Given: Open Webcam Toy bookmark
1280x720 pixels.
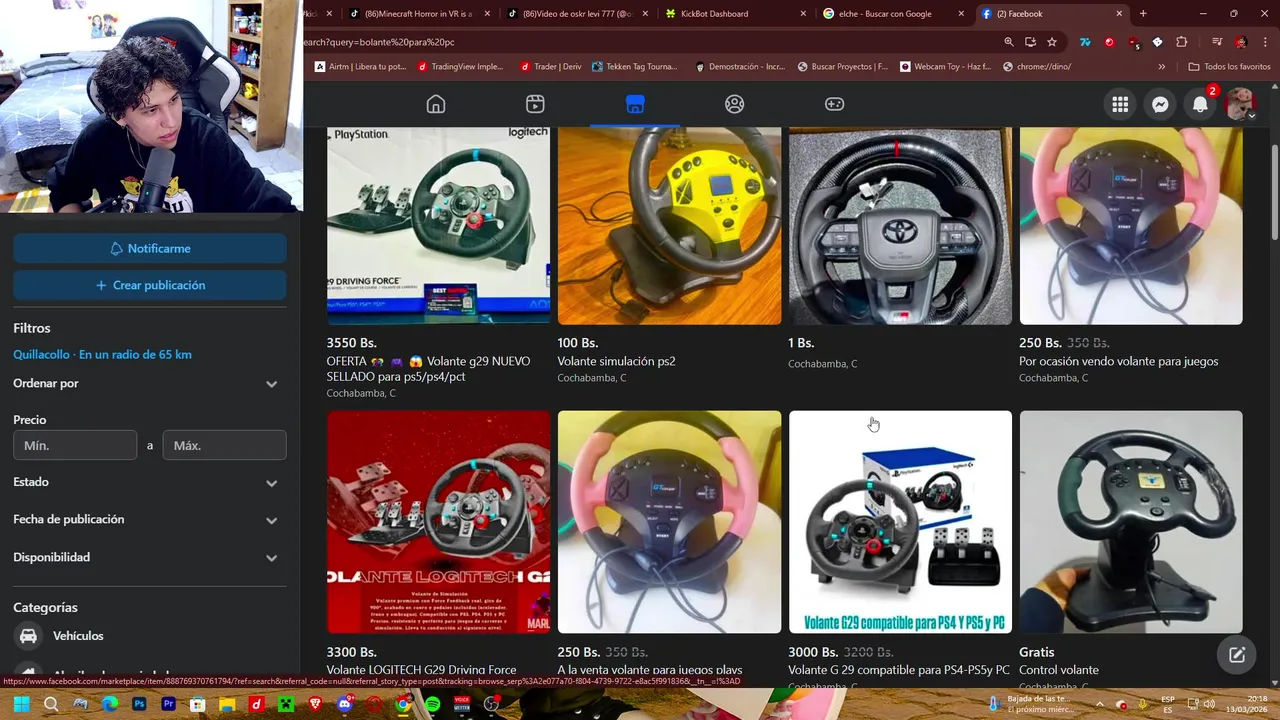Looking at the screenshot, I should pos(945,66).
